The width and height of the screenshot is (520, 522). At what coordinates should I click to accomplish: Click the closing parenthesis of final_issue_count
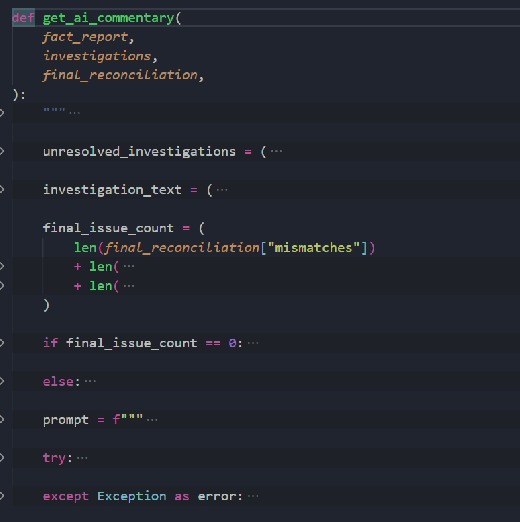tap(46, 305)
